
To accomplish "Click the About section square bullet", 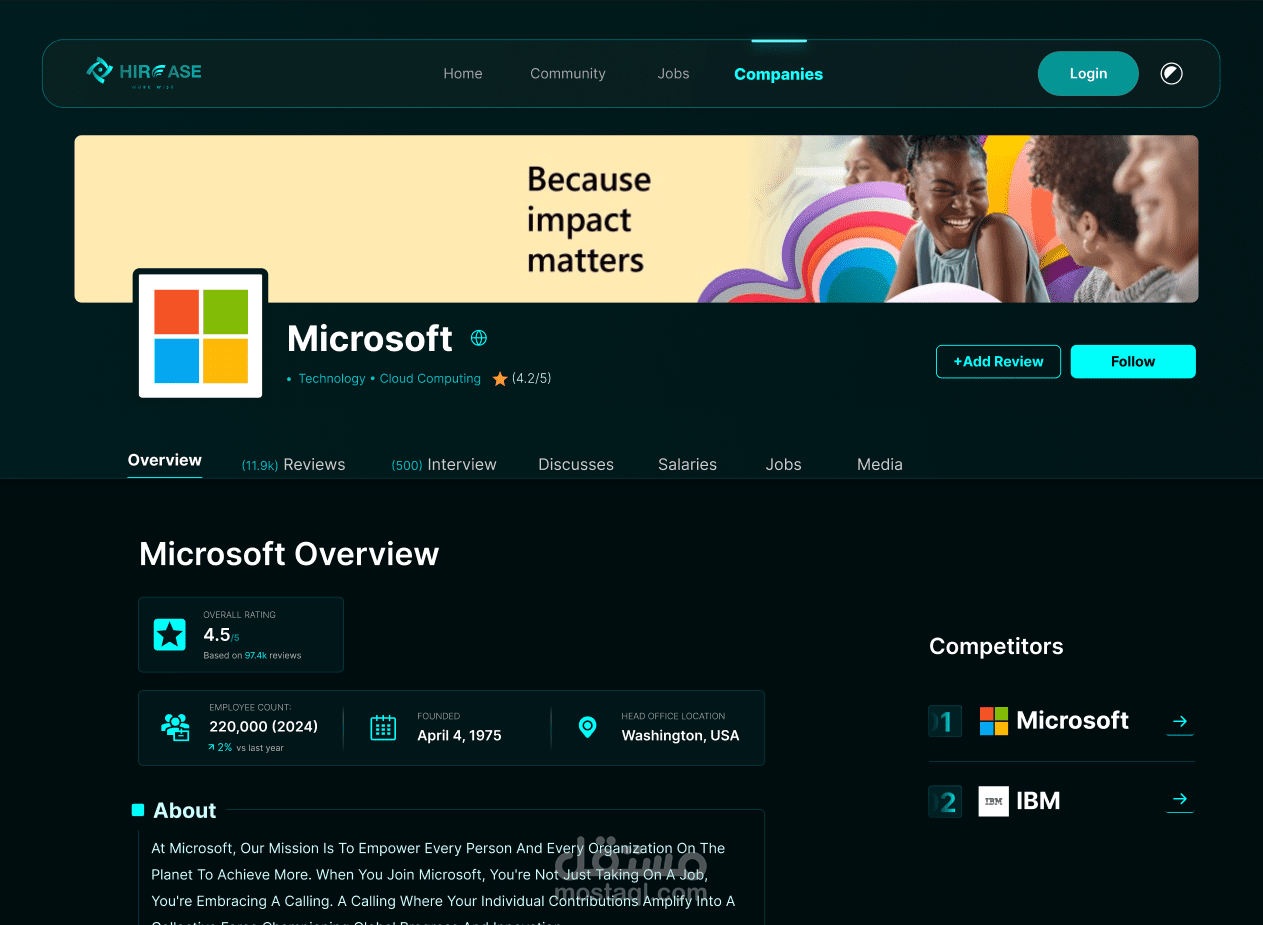I will tap(138, 810).
